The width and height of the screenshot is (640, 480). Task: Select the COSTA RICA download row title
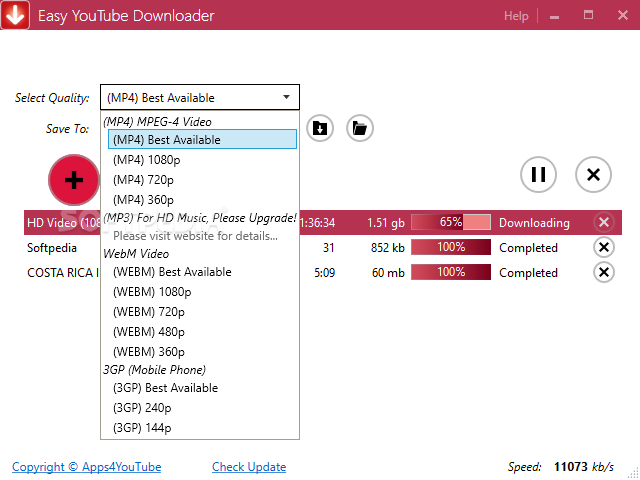coord(63,273)
